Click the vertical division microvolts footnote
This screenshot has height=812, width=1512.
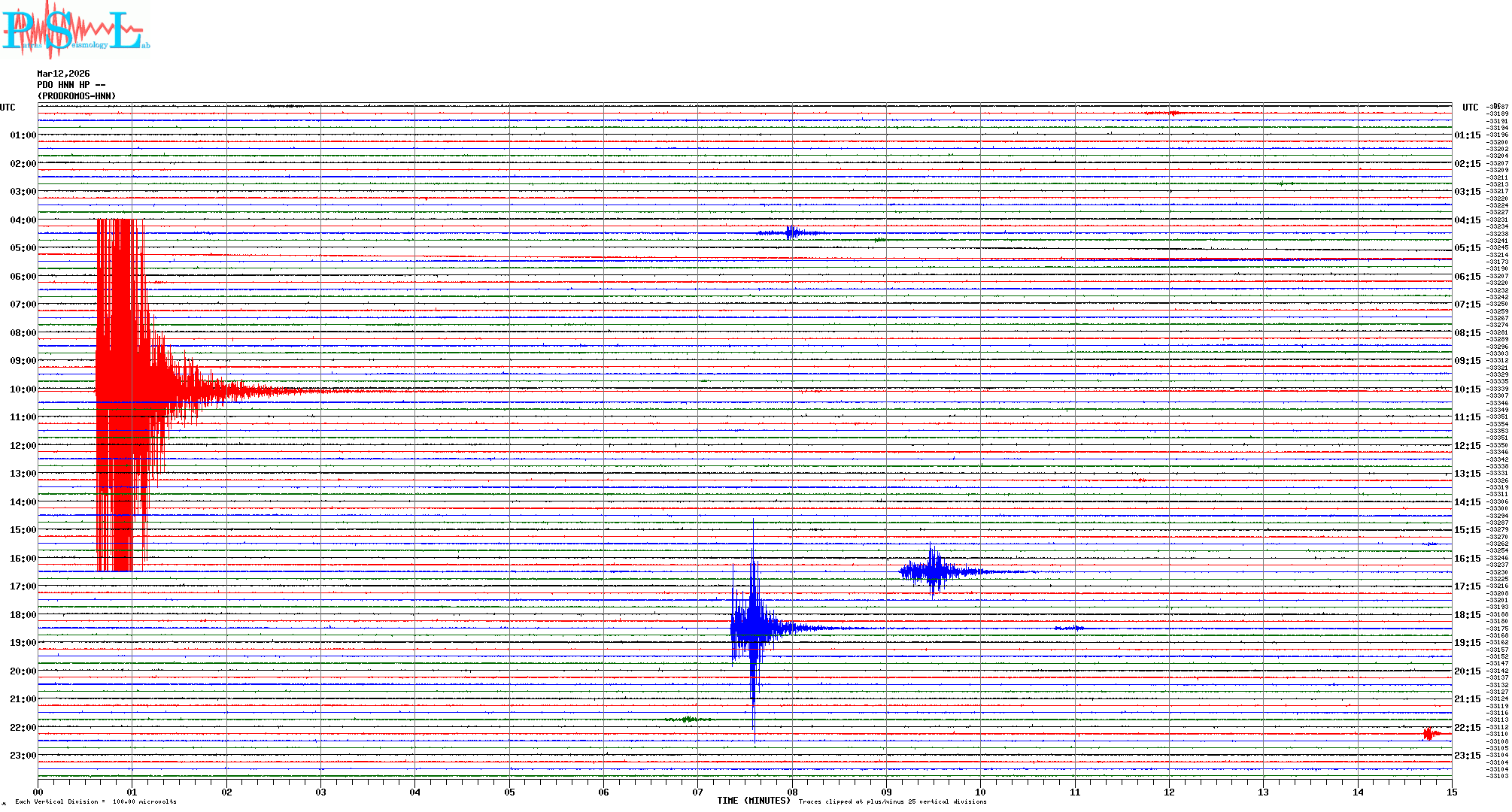[96, 802]
